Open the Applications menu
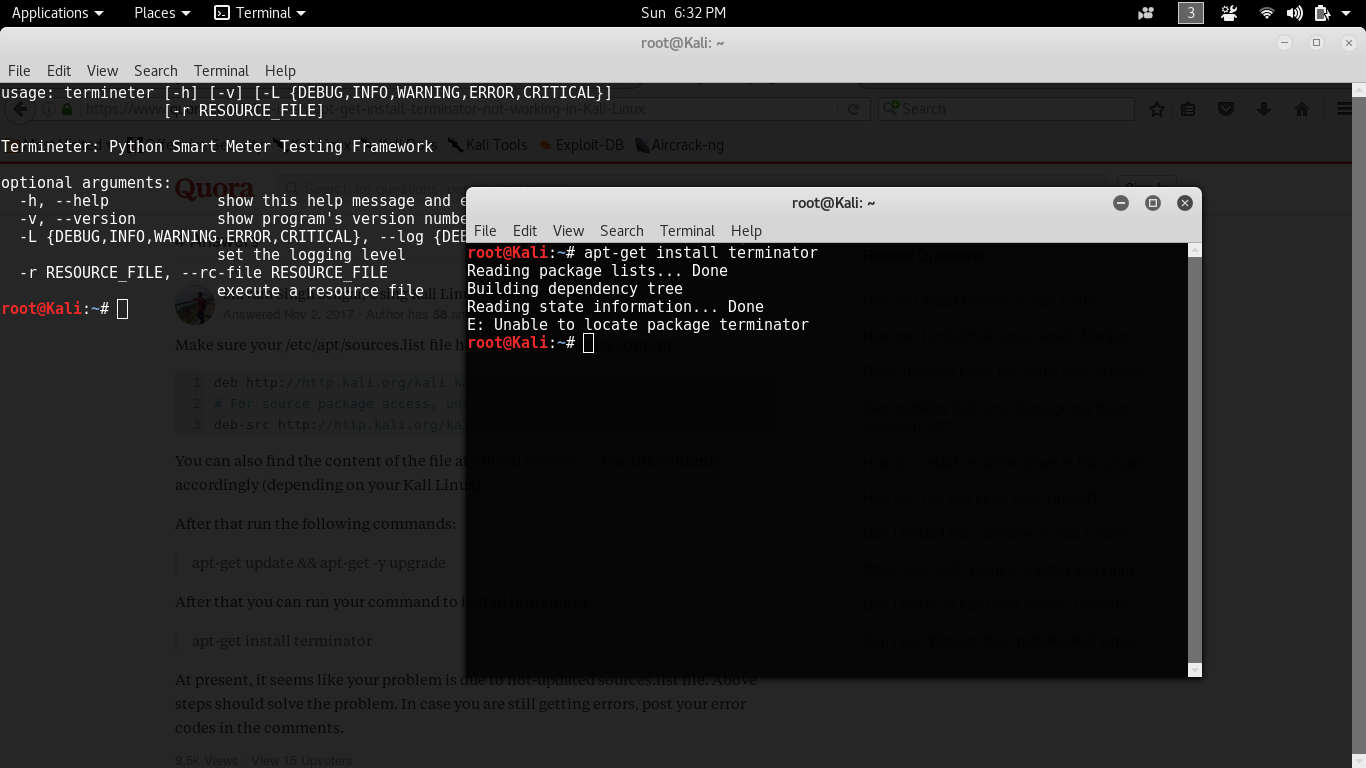 click(52, 13)
